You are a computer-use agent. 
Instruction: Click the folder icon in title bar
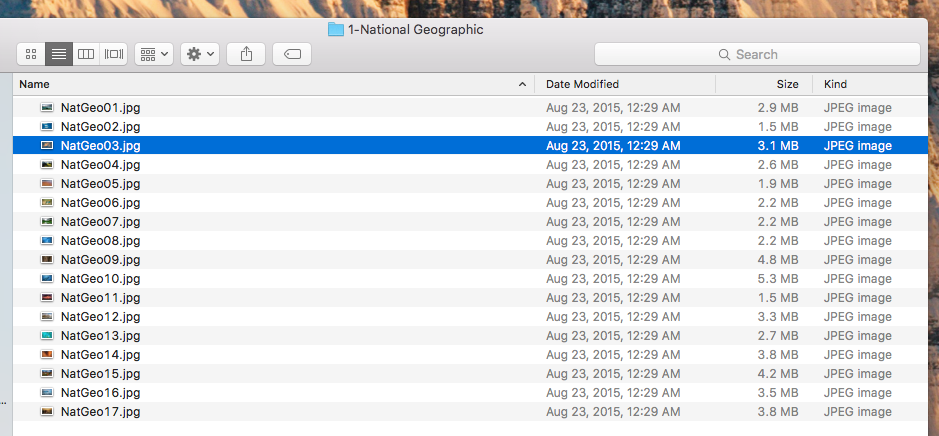point(336,30)
